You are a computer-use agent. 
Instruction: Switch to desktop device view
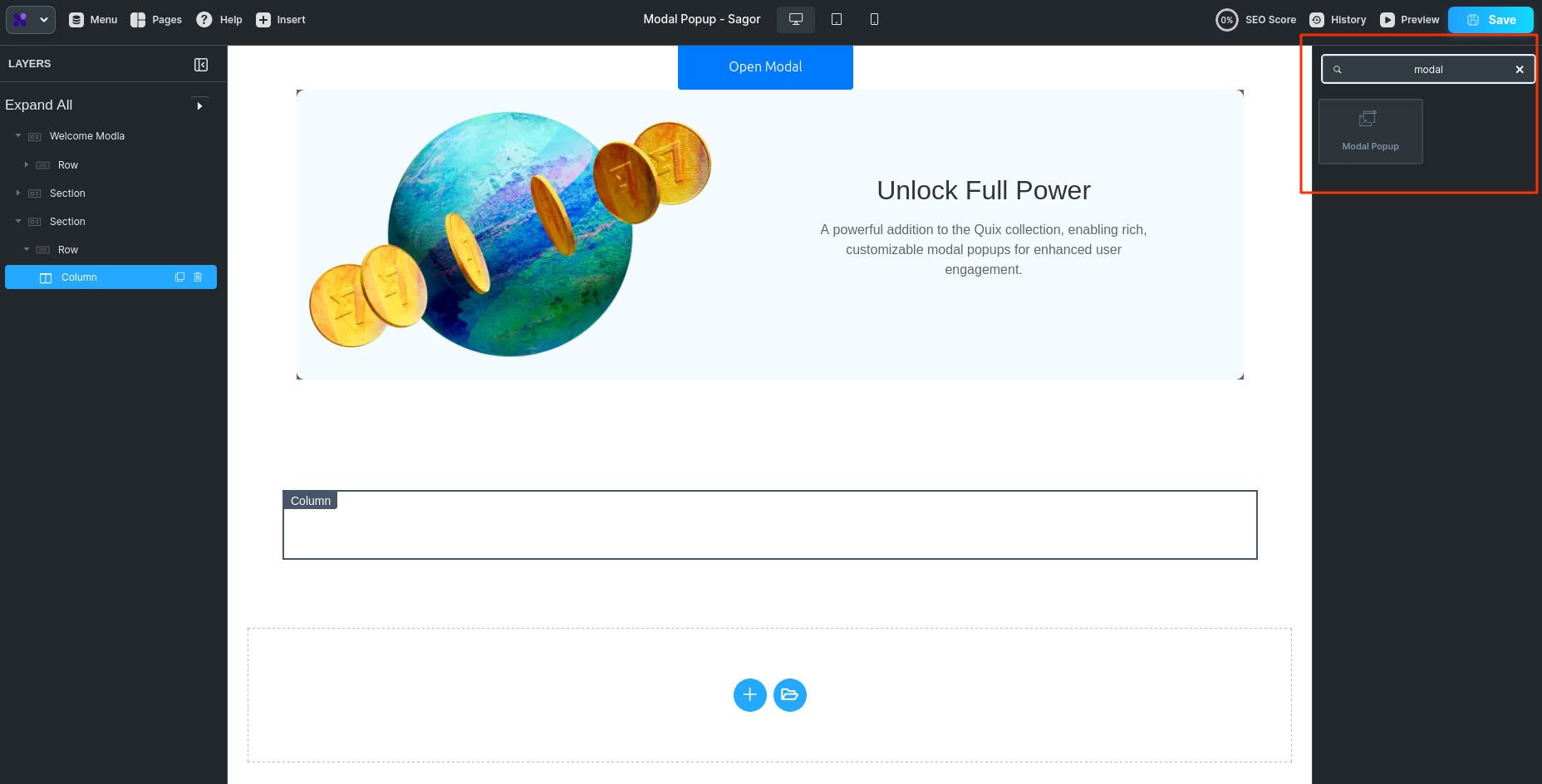click(795, 19)
